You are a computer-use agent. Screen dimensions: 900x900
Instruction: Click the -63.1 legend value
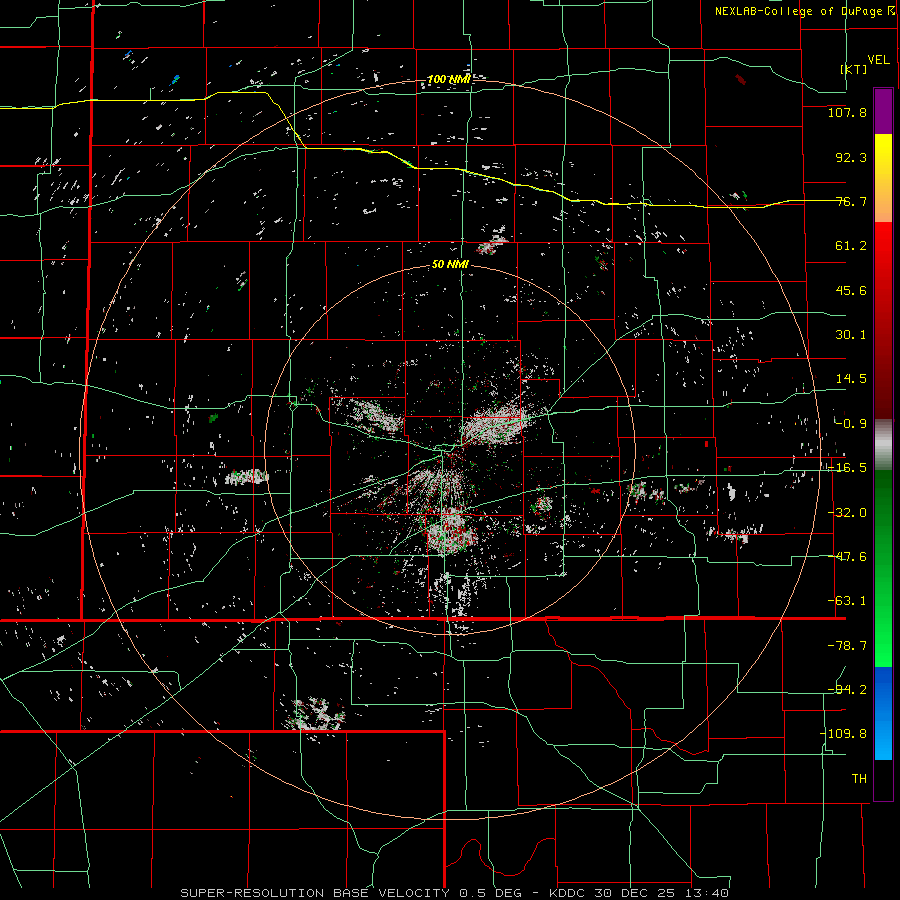point(847,601)
